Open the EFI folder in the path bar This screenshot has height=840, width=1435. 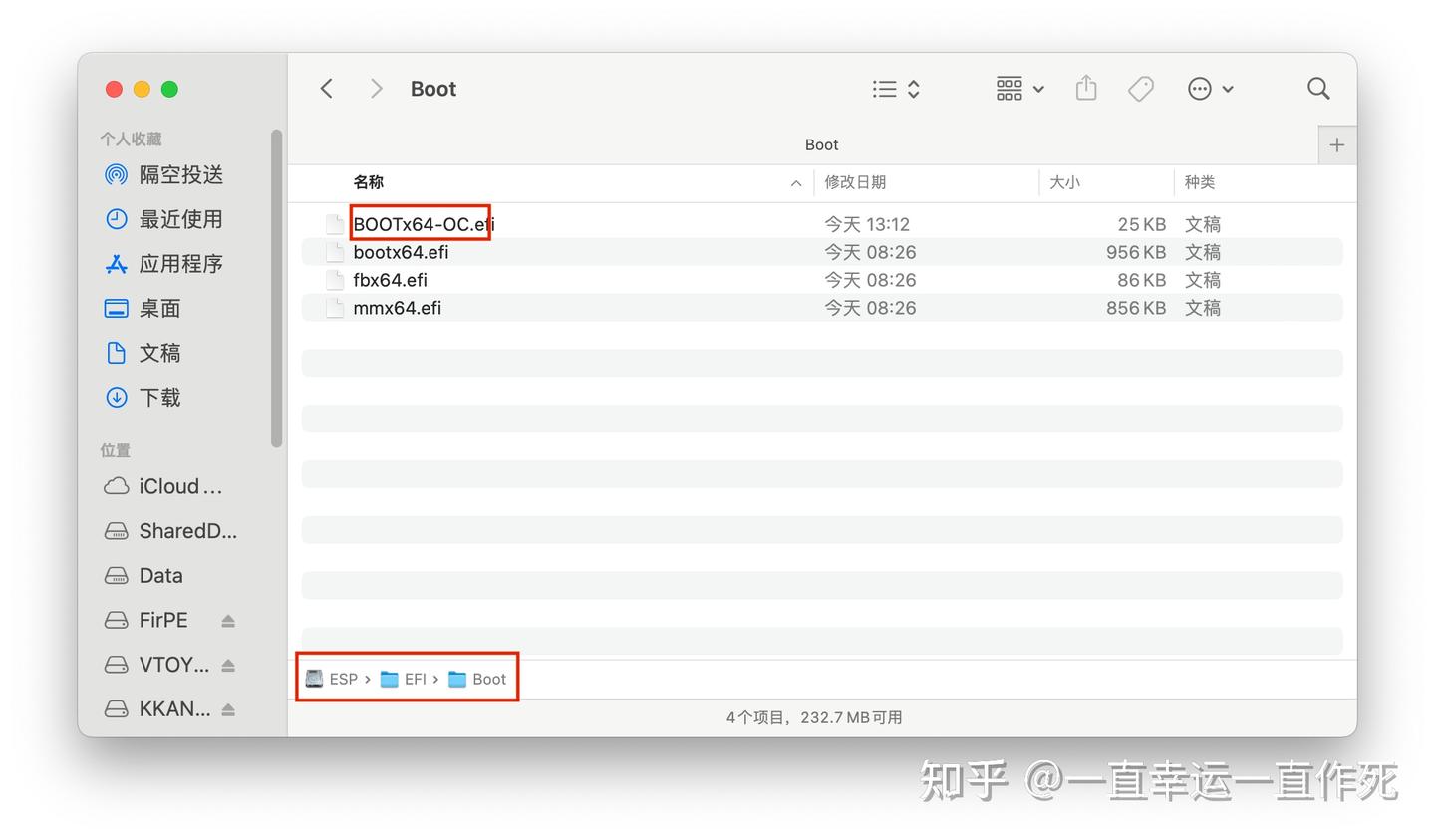click(415, 679)
